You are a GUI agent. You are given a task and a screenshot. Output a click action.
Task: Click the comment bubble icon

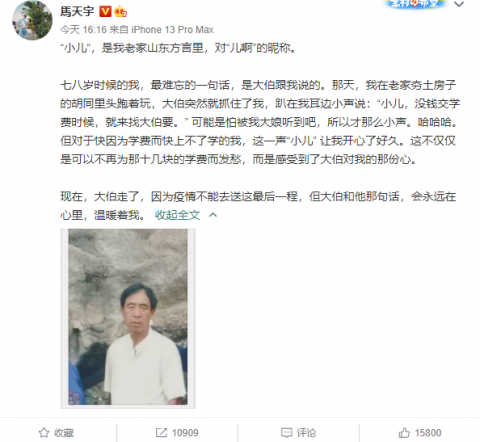286,433
